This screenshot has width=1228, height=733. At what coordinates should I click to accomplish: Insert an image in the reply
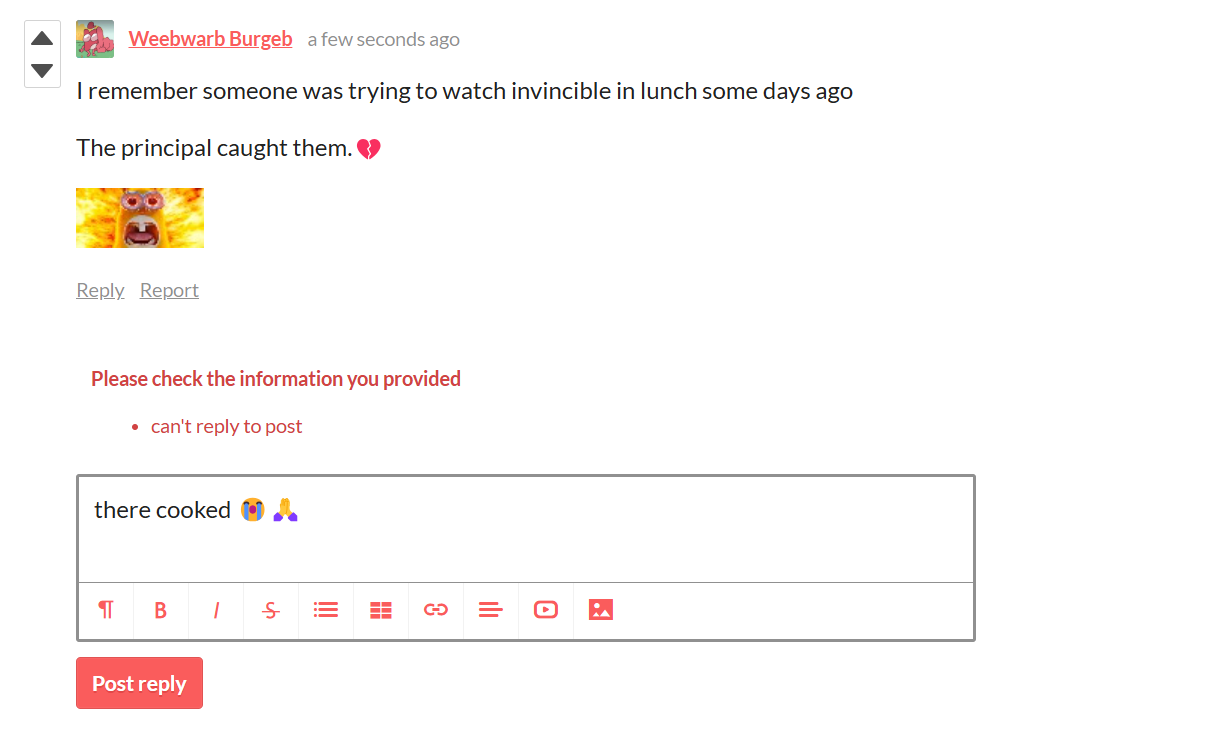pyautogui.click(x=601, y=610)
